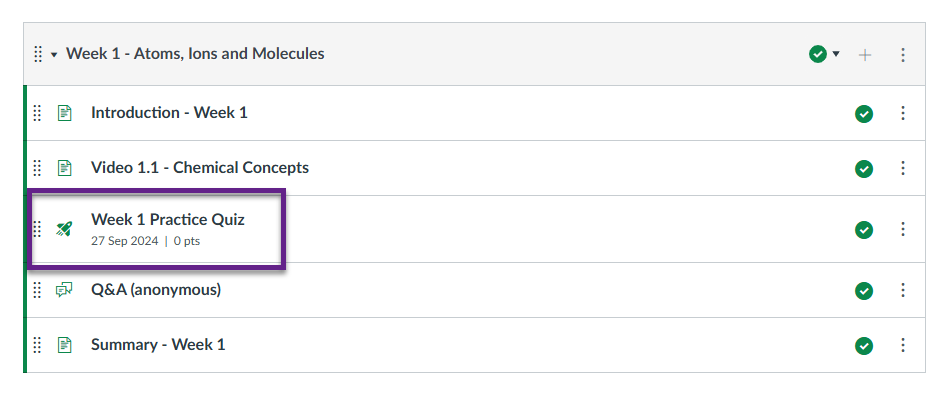Unpublish the Summary - Week 1 page

click(864, 346)
